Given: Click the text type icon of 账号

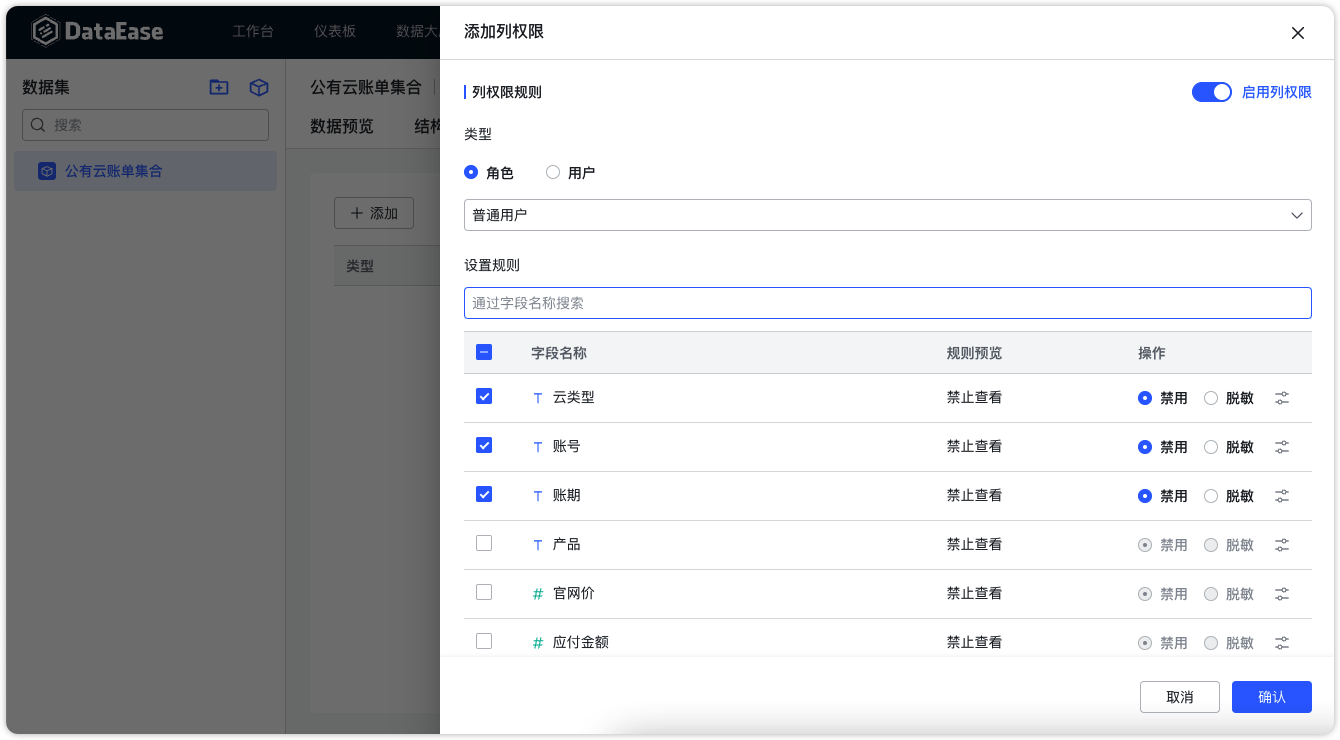Looking at the screenshot, I should [538, 447].
